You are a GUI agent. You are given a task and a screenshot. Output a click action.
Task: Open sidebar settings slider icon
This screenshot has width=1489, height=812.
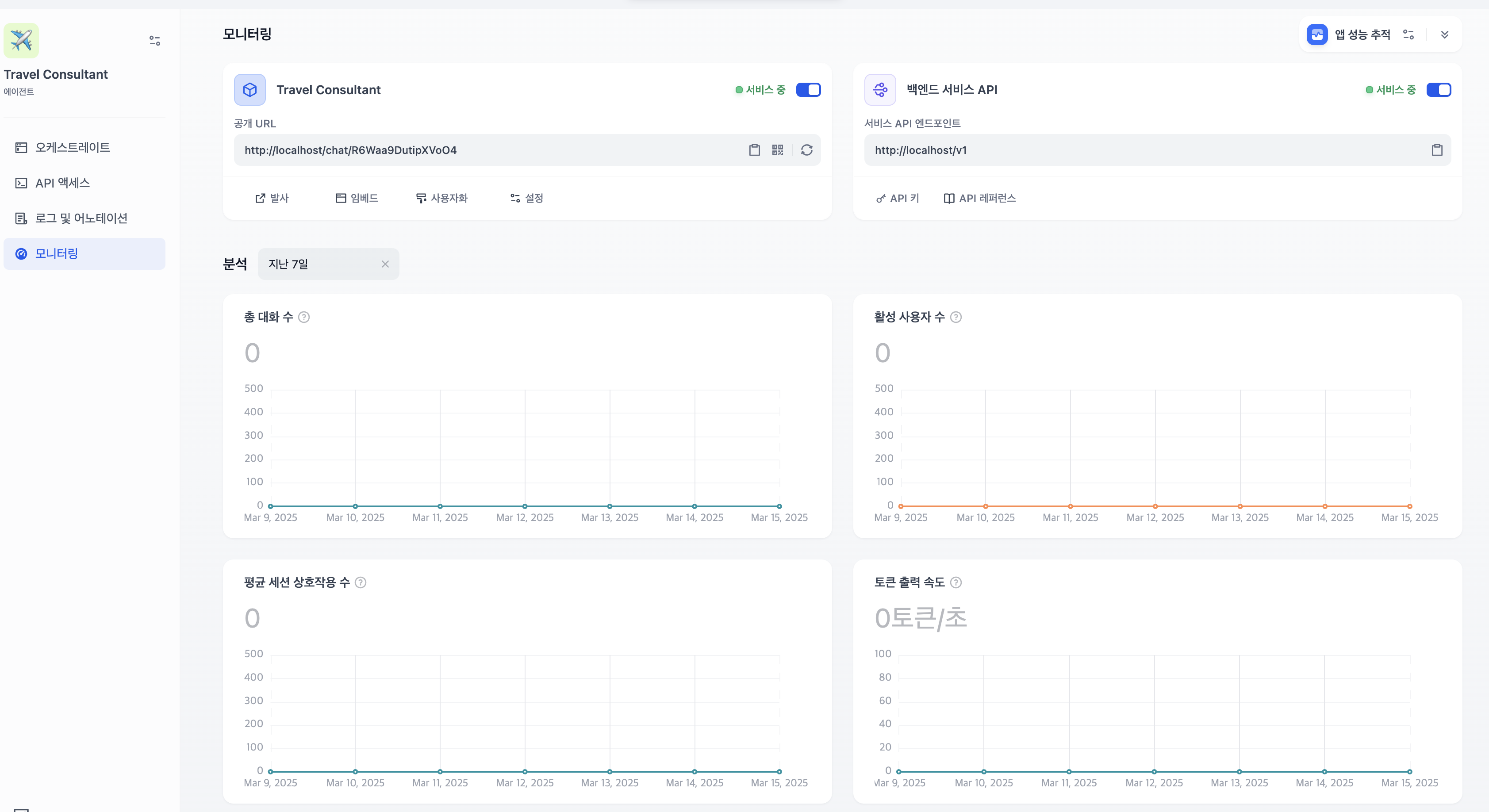154,40
